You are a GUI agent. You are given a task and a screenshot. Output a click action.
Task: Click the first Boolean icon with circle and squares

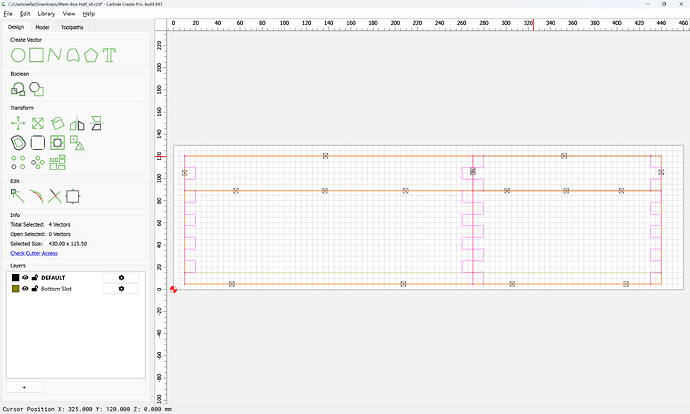point(18,89)
